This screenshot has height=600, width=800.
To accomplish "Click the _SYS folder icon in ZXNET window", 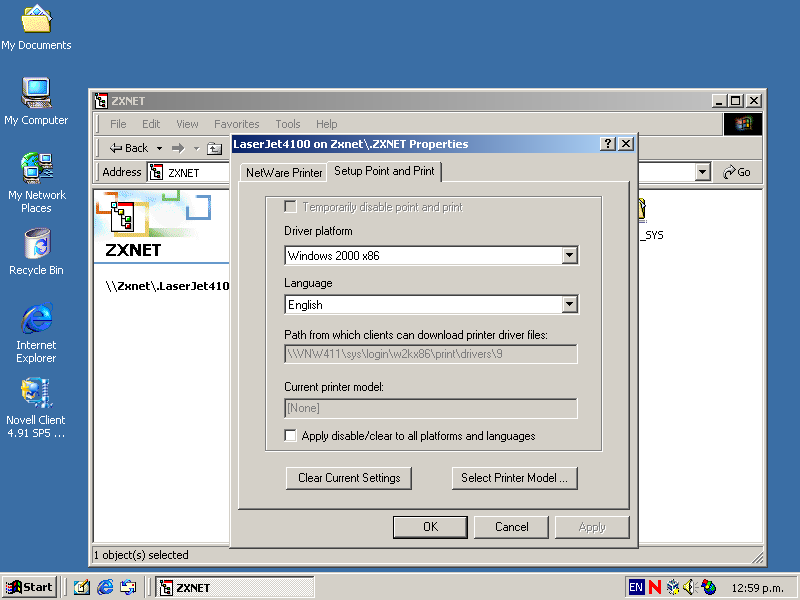I will tap(642, 210).
